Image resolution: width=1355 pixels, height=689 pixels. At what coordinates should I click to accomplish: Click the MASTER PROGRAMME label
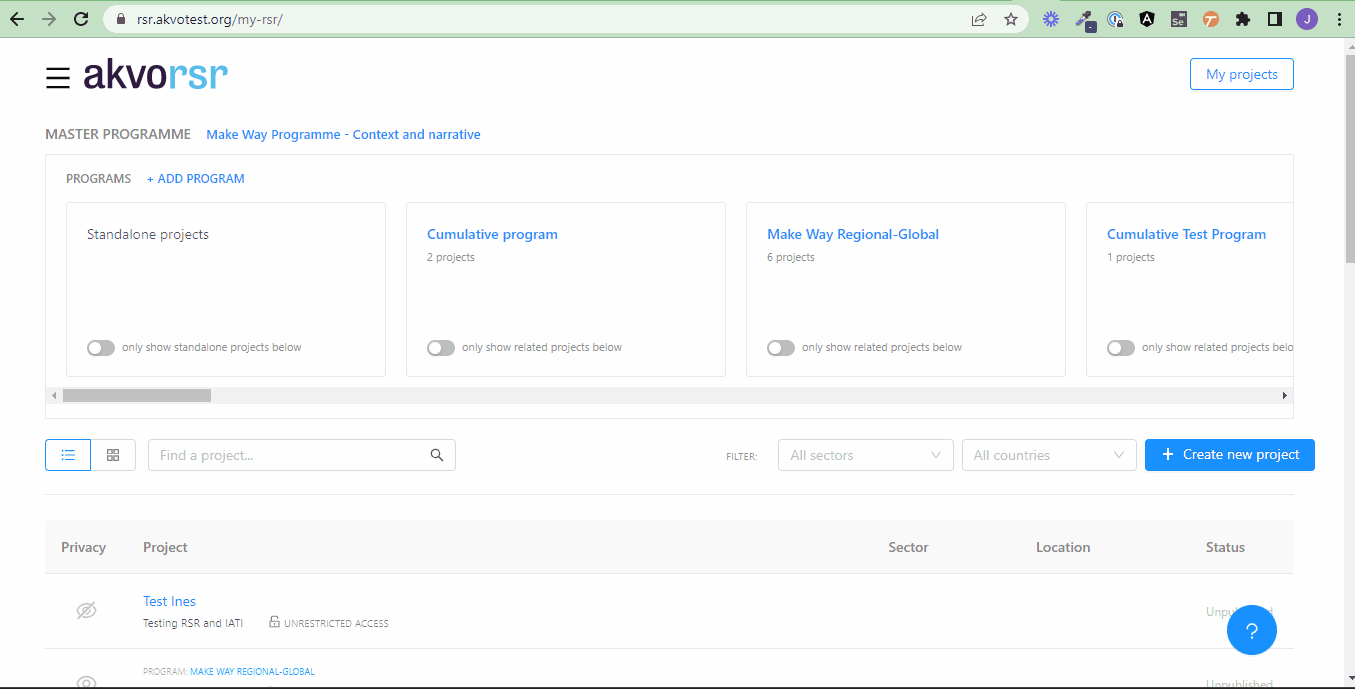click(x=118, y=134)
